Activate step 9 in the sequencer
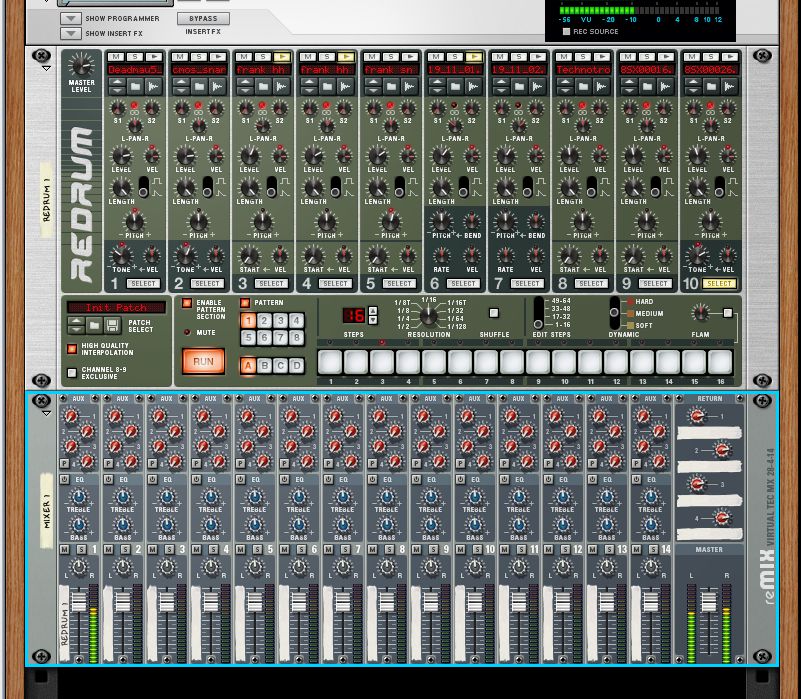The height and width of the screenshot is (699, 801). 538,362
